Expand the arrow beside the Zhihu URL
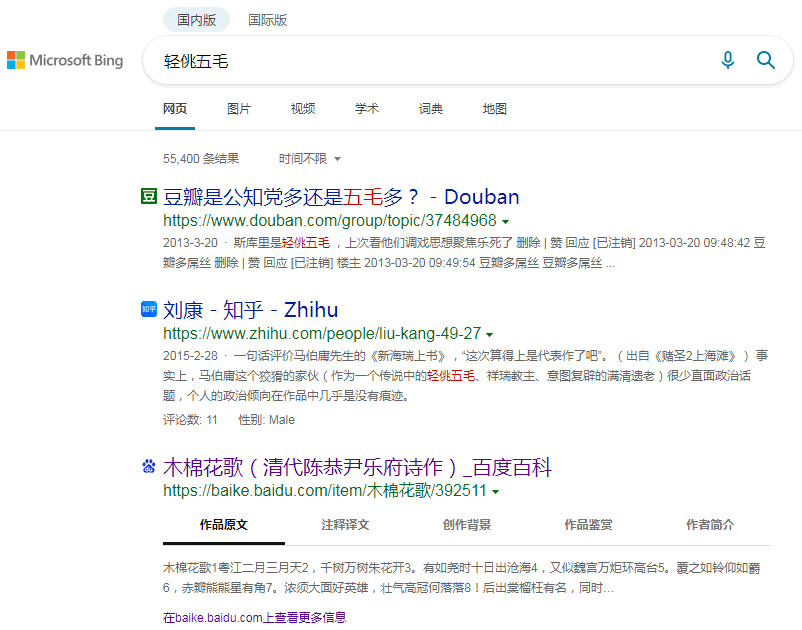Screen dimensions: 802x630 [x=489, y=335]
